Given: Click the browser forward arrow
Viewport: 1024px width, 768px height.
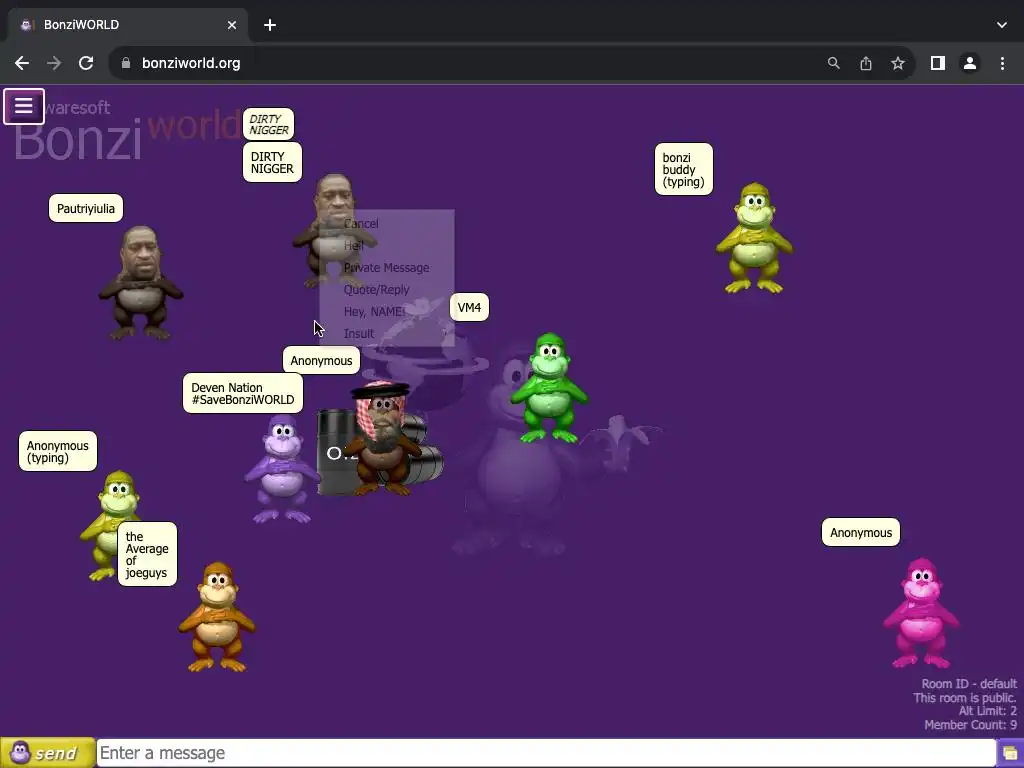Looking at the screenshot, I should point(54,63).
